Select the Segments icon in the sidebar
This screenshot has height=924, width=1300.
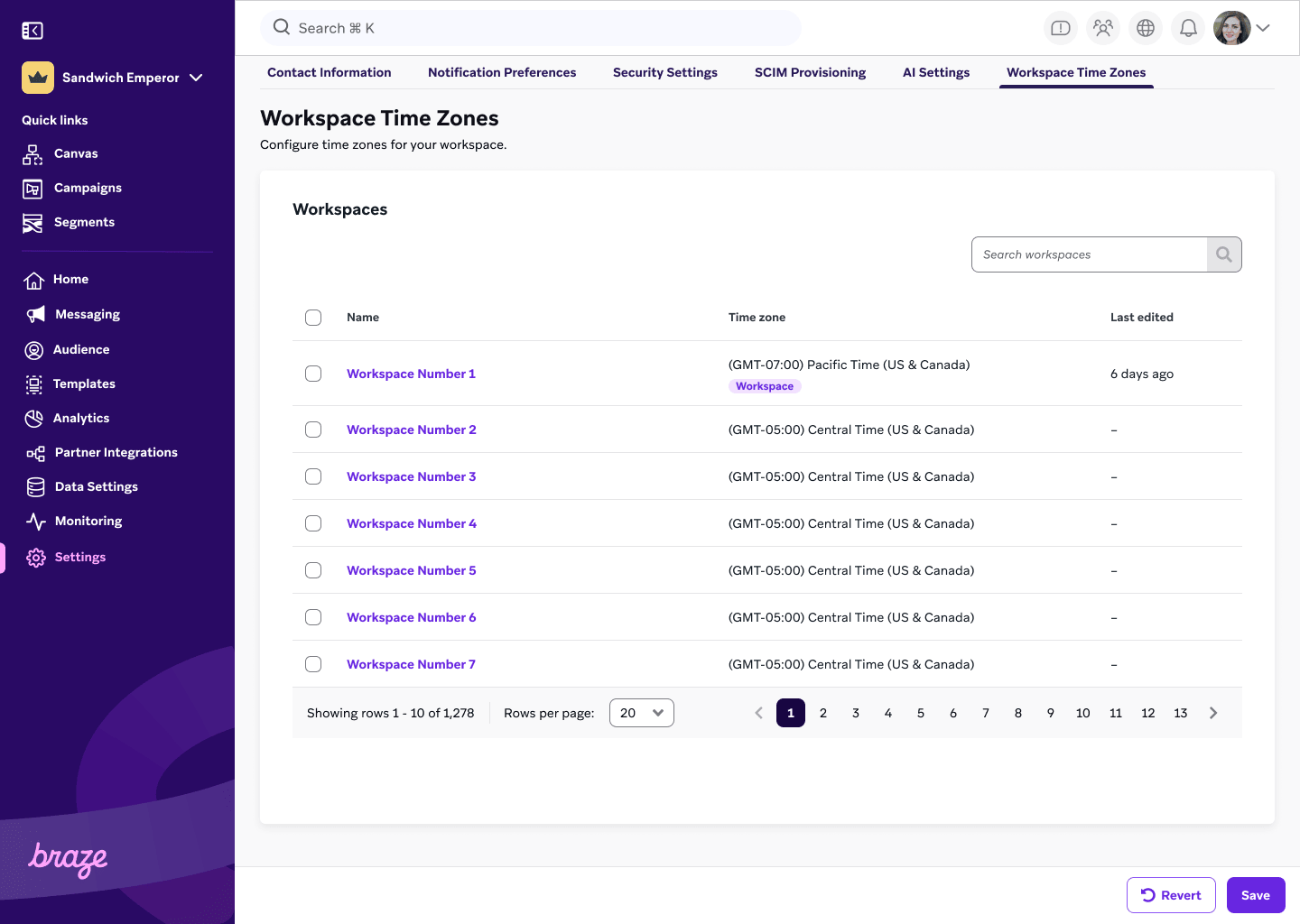click(32, 222)
